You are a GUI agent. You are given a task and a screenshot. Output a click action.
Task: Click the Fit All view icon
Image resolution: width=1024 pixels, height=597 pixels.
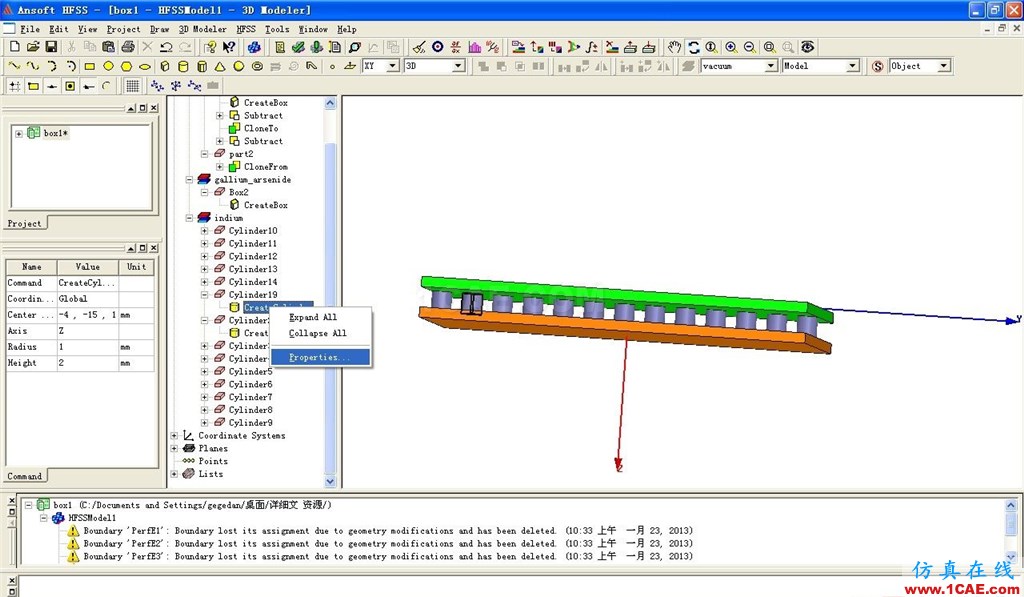pos(769,47)
